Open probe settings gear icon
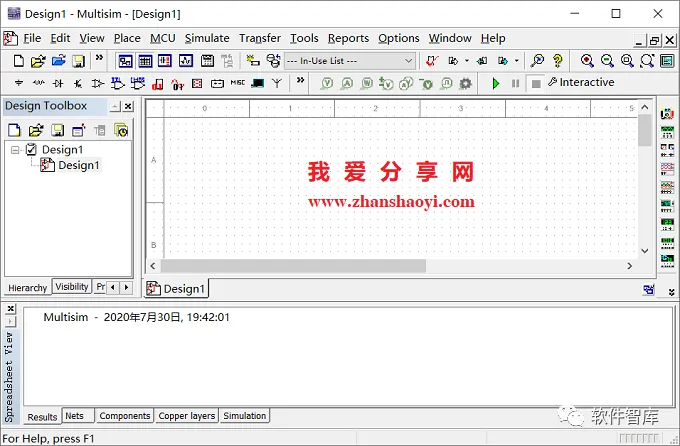 [465, 83]
